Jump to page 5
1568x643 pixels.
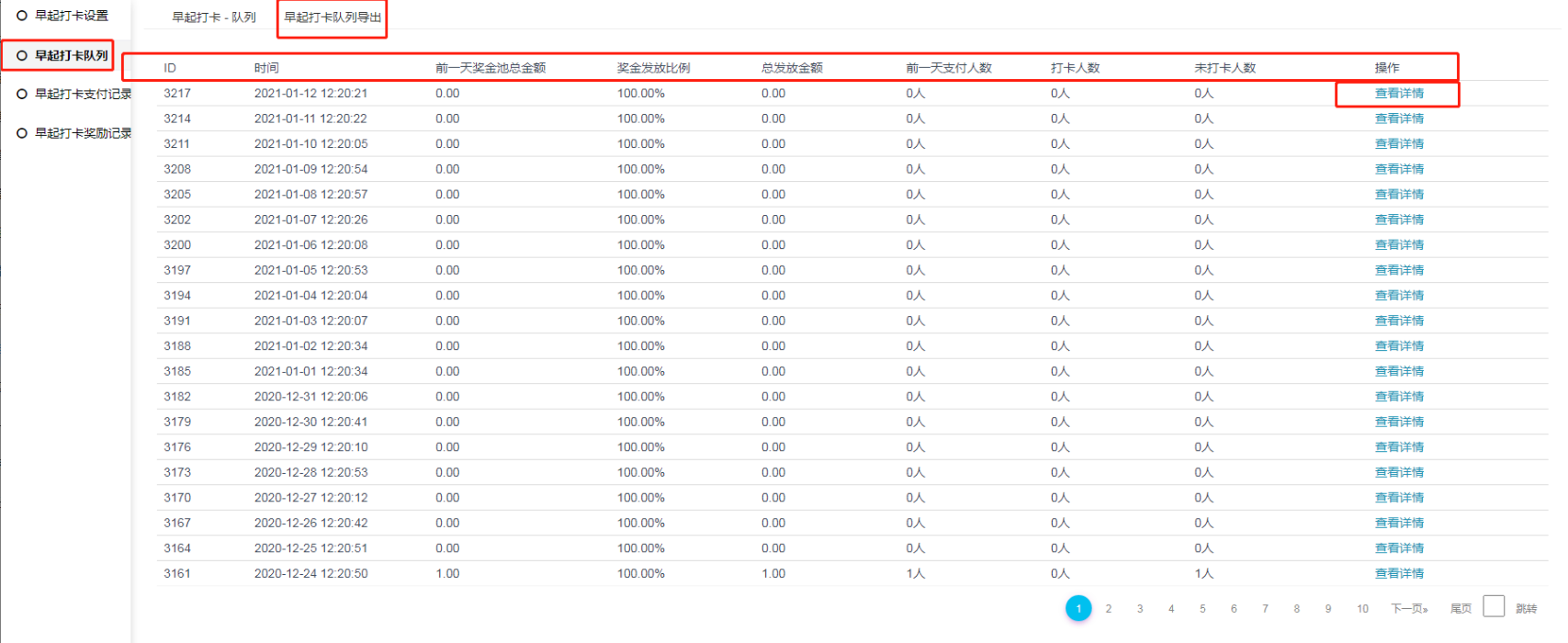click(1202, 608)
